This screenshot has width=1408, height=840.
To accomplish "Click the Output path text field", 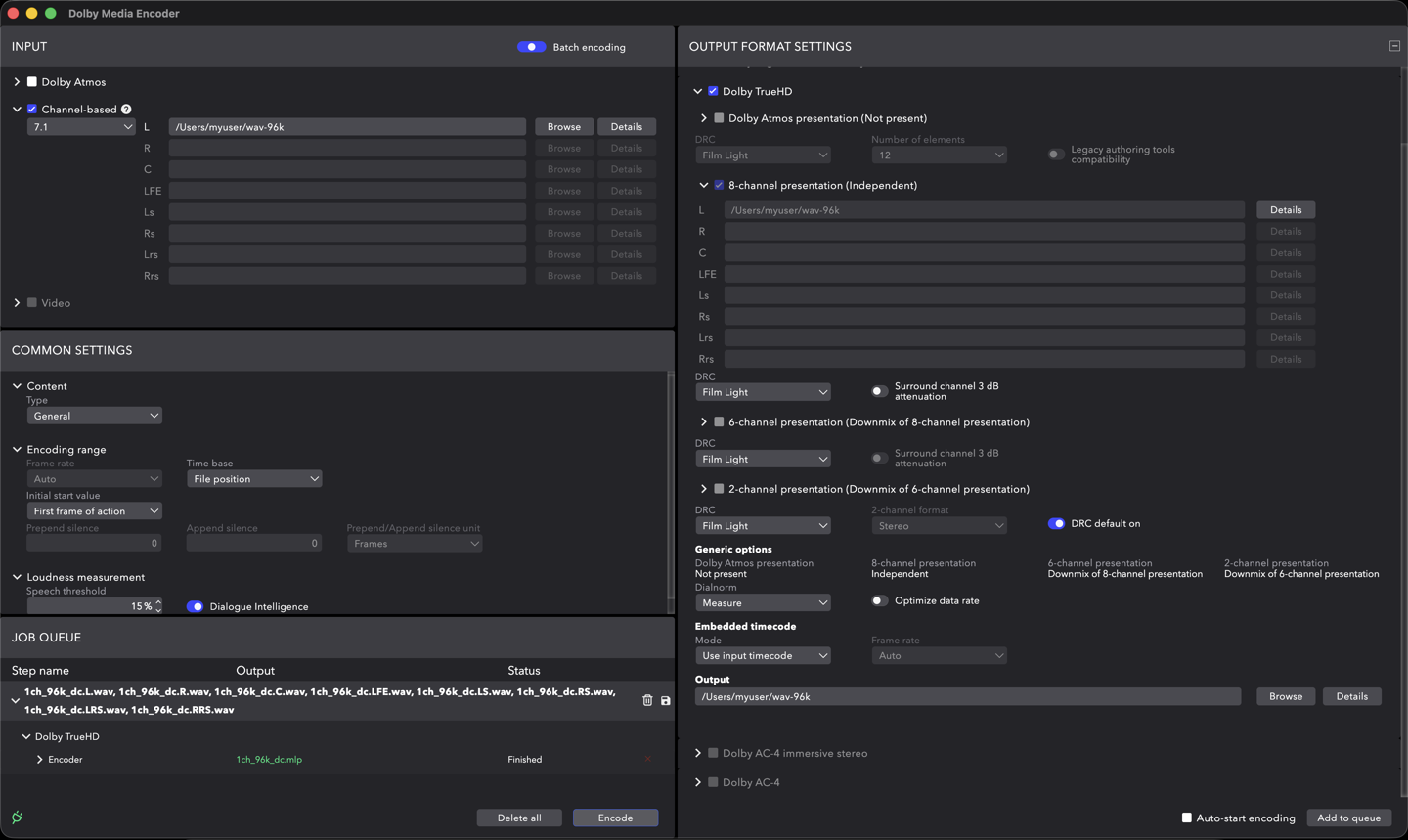I will (968, 696).
